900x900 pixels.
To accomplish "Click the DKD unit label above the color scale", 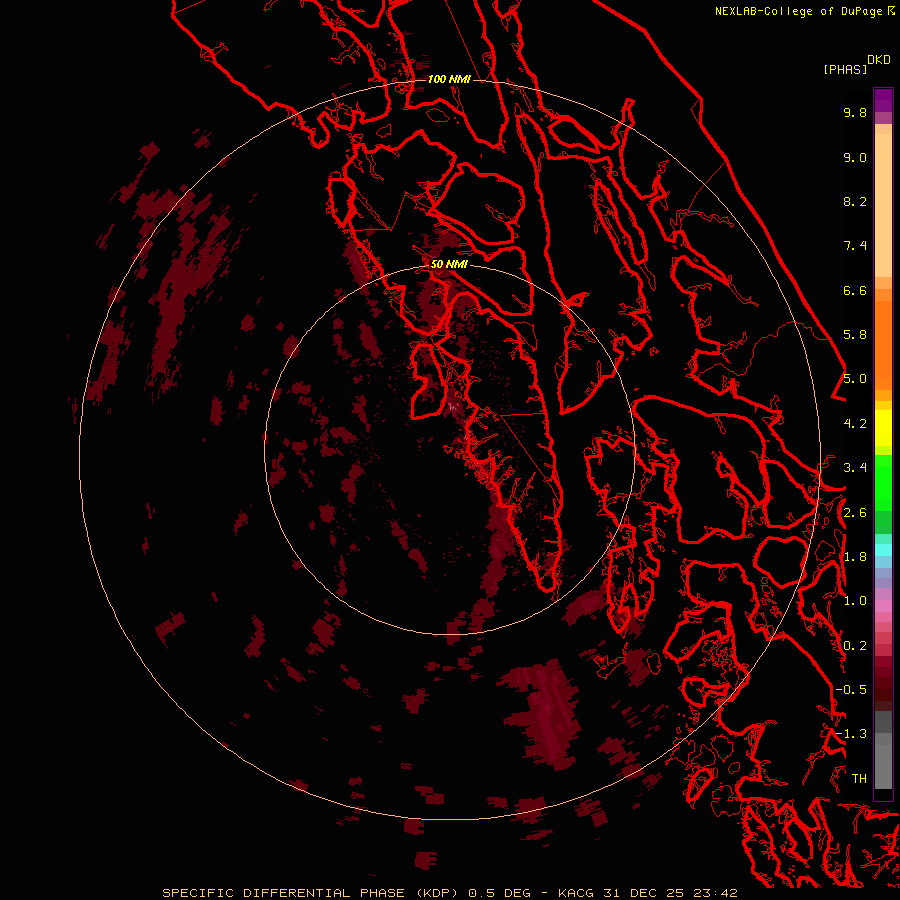I will click(879, 60).
